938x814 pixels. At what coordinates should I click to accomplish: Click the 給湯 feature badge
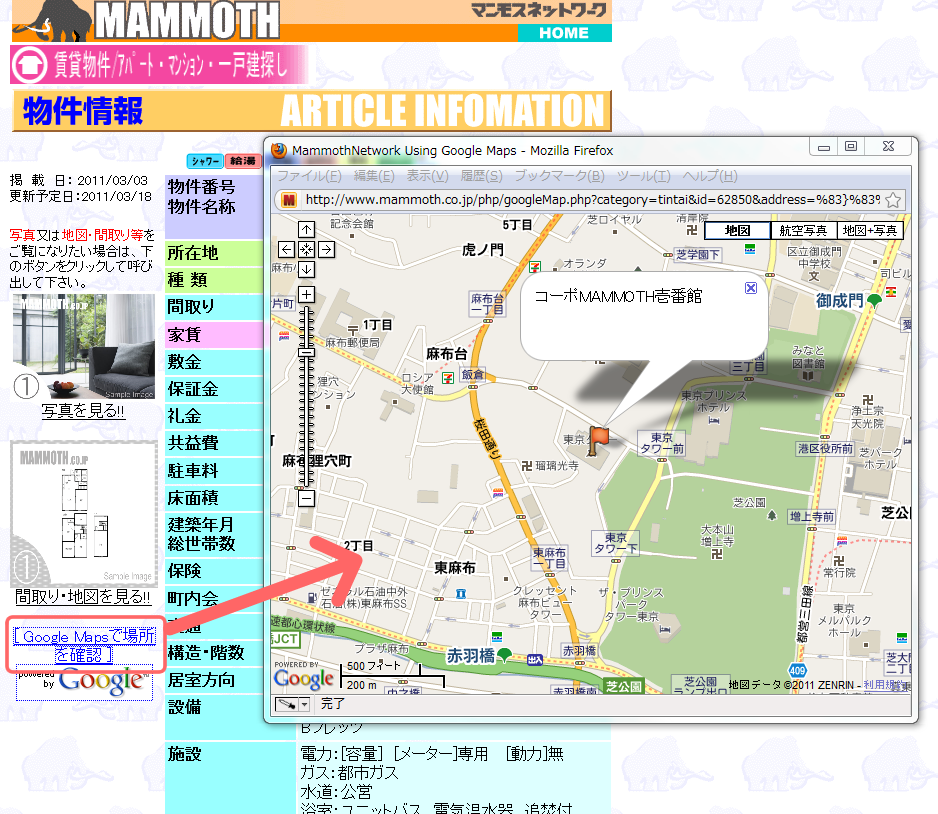tap(243, 161)
